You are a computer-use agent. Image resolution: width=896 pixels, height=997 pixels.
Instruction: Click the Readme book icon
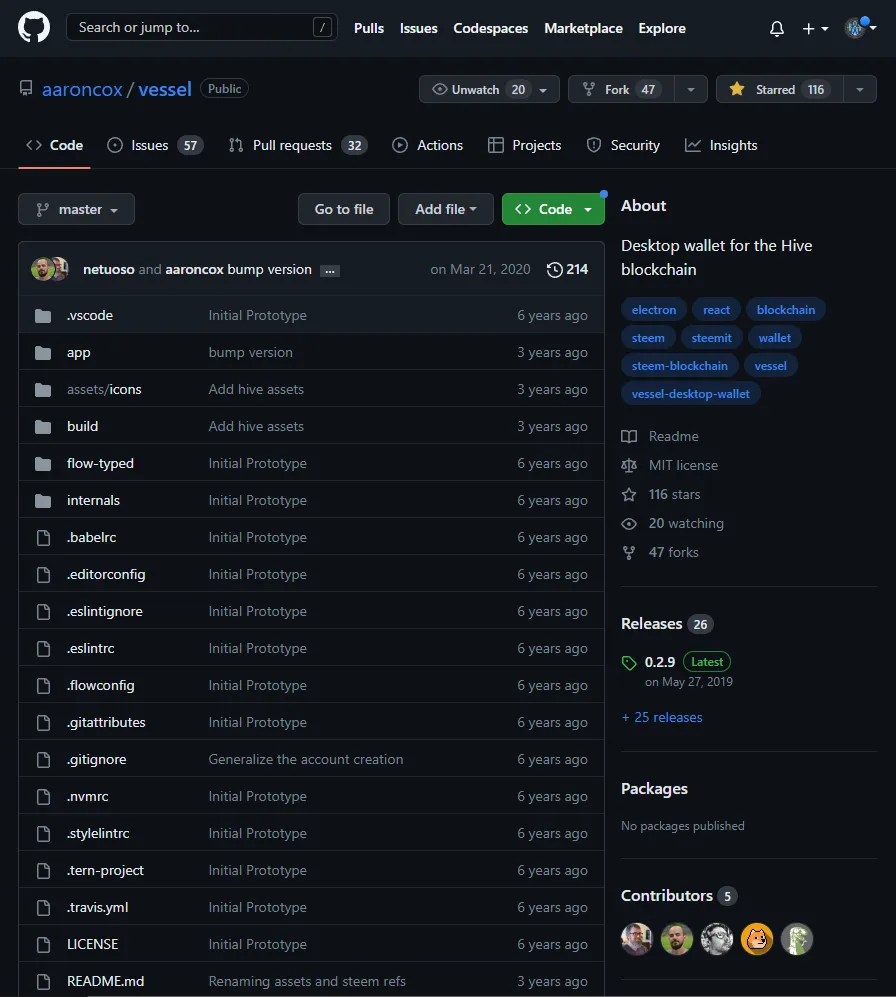[629, 436]
